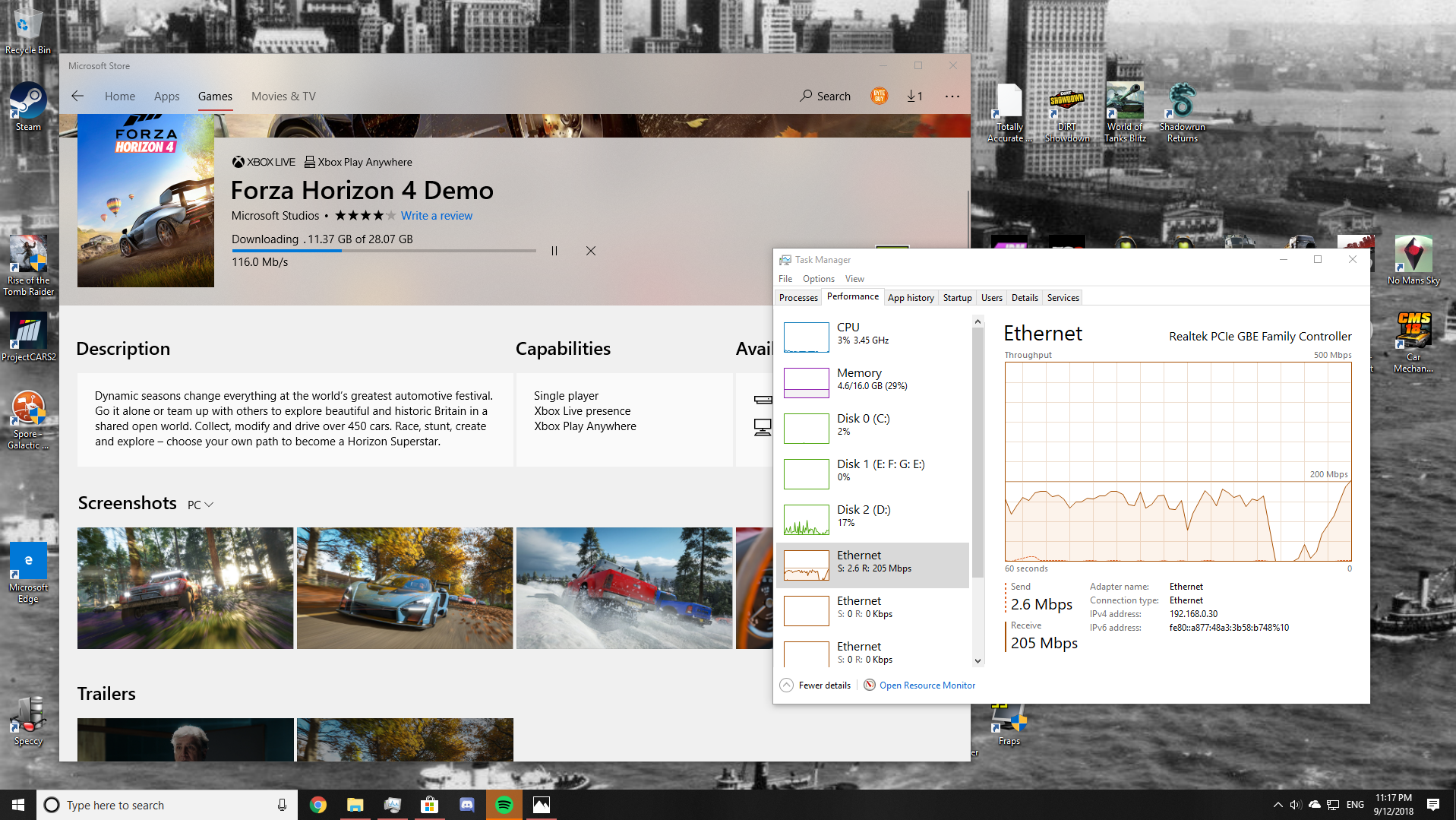This screenshot has width=1456, height=820.
Task: Open the Task Manager Options menu
Action: point(819,279)
